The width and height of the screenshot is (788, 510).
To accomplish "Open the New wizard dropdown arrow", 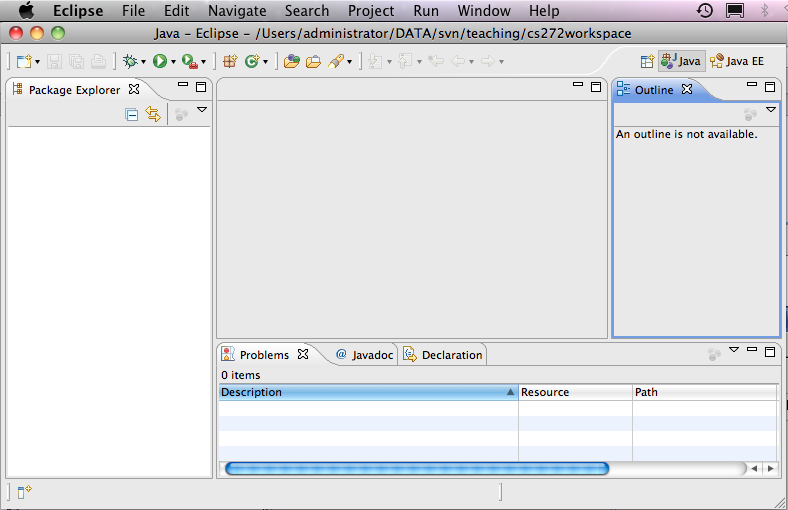I will tap(37, 62).
